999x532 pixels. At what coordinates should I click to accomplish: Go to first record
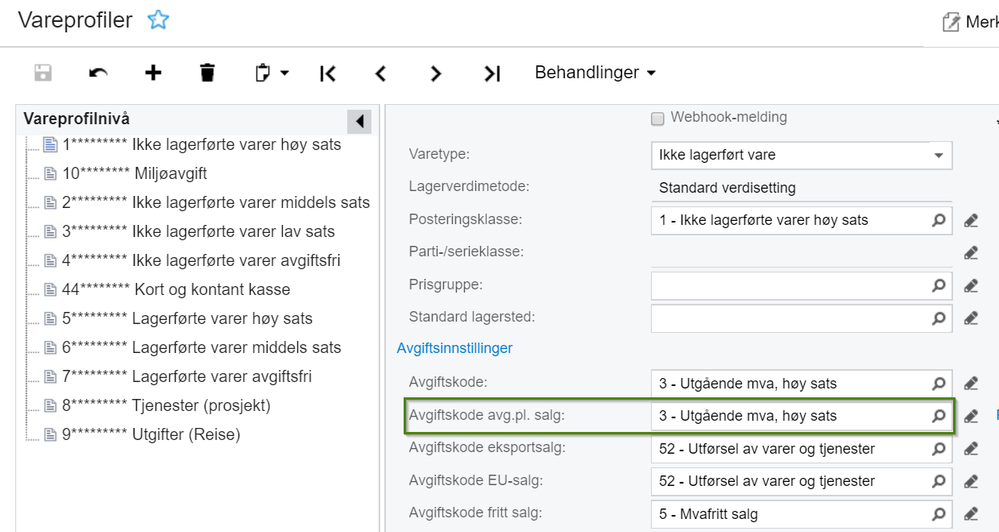point(327,73)
